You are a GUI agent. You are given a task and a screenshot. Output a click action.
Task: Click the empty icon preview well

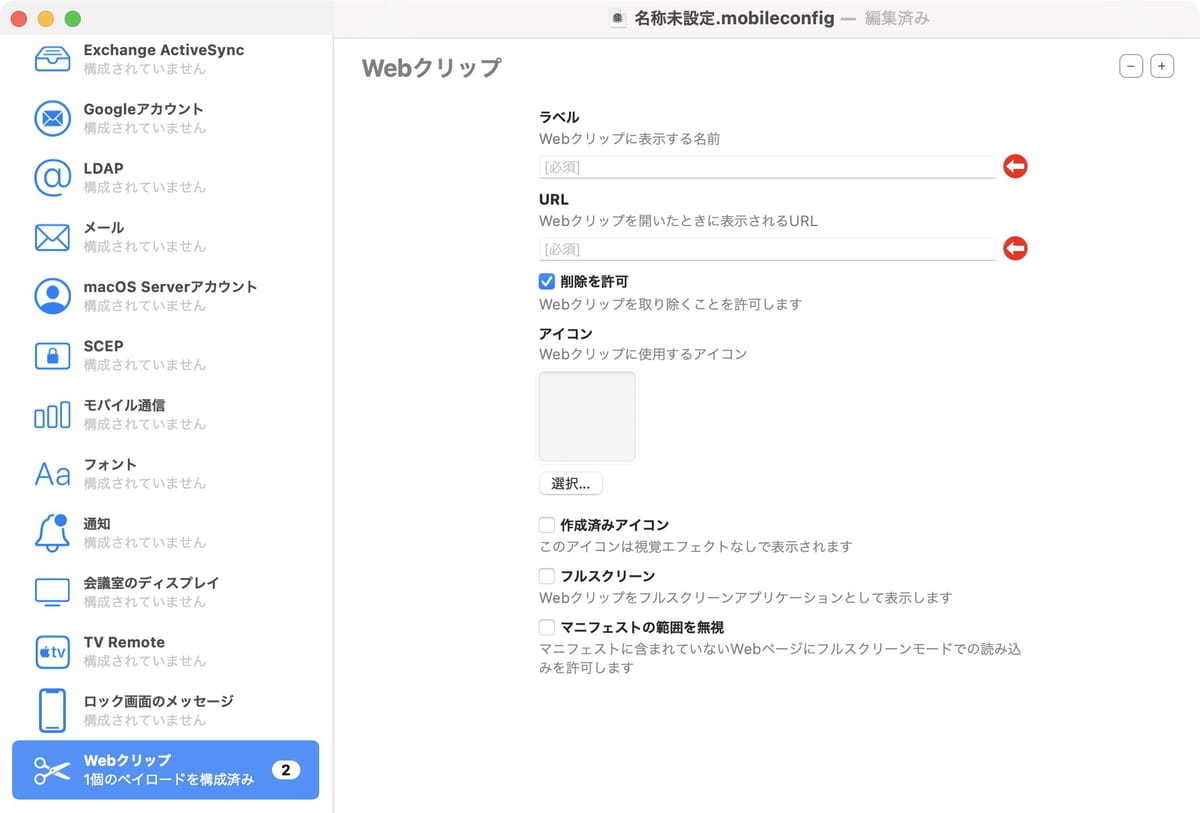(587, 417)
